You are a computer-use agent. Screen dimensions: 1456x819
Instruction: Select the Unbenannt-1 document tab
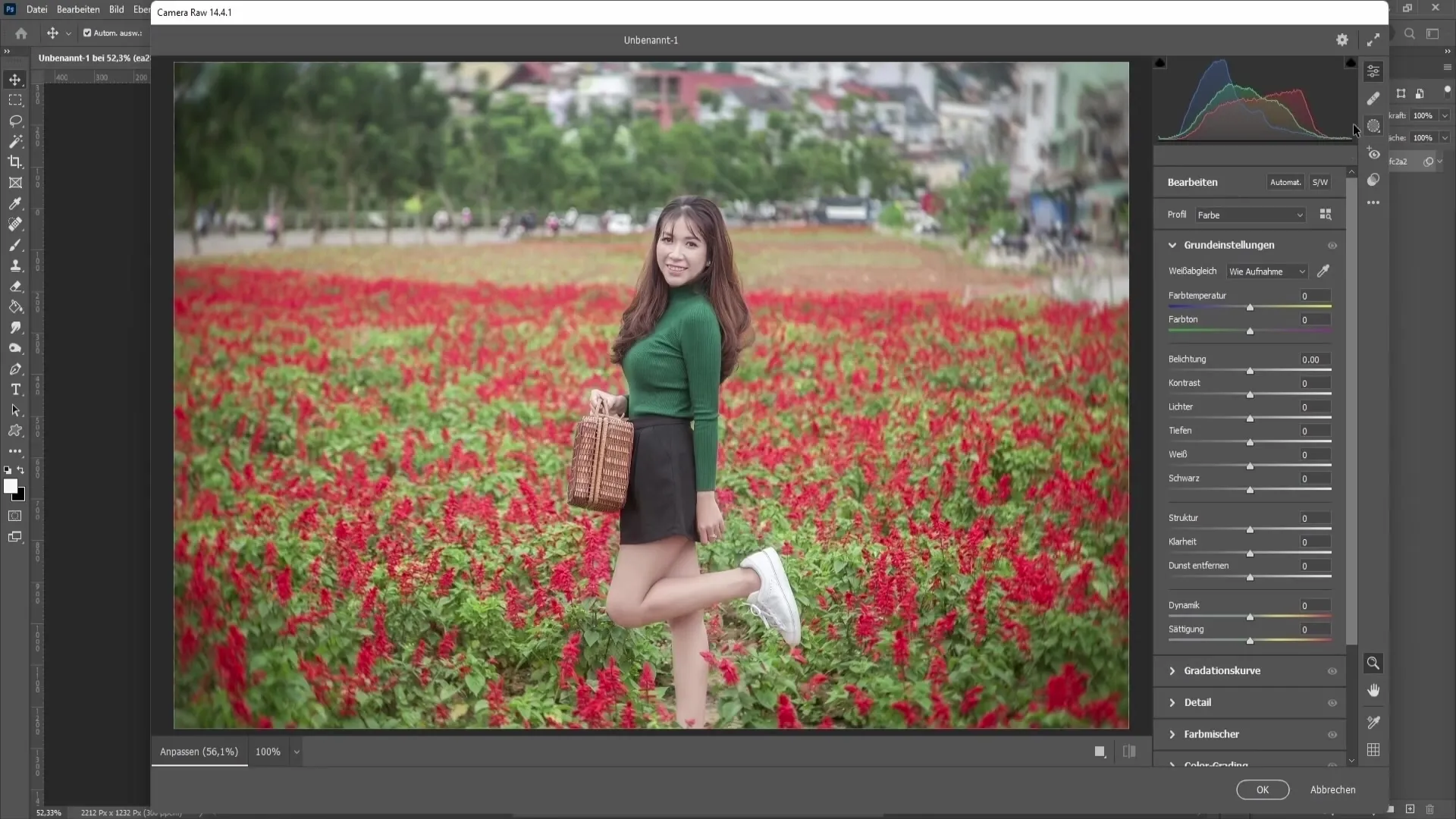pos(93,58)
